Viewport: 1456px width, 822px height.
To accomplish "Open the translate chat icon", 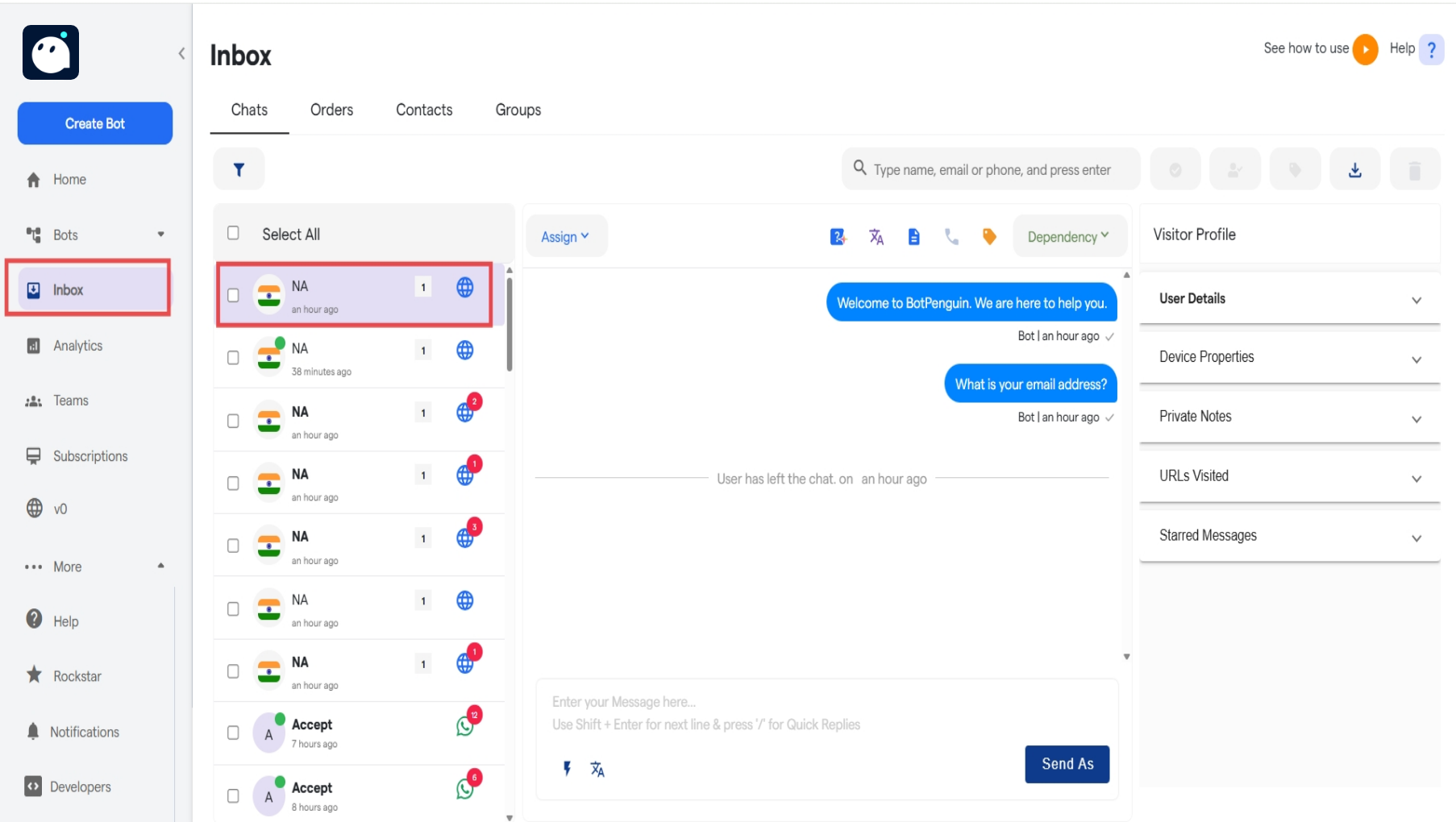I will pyautogui.click(x=876, y=236).
